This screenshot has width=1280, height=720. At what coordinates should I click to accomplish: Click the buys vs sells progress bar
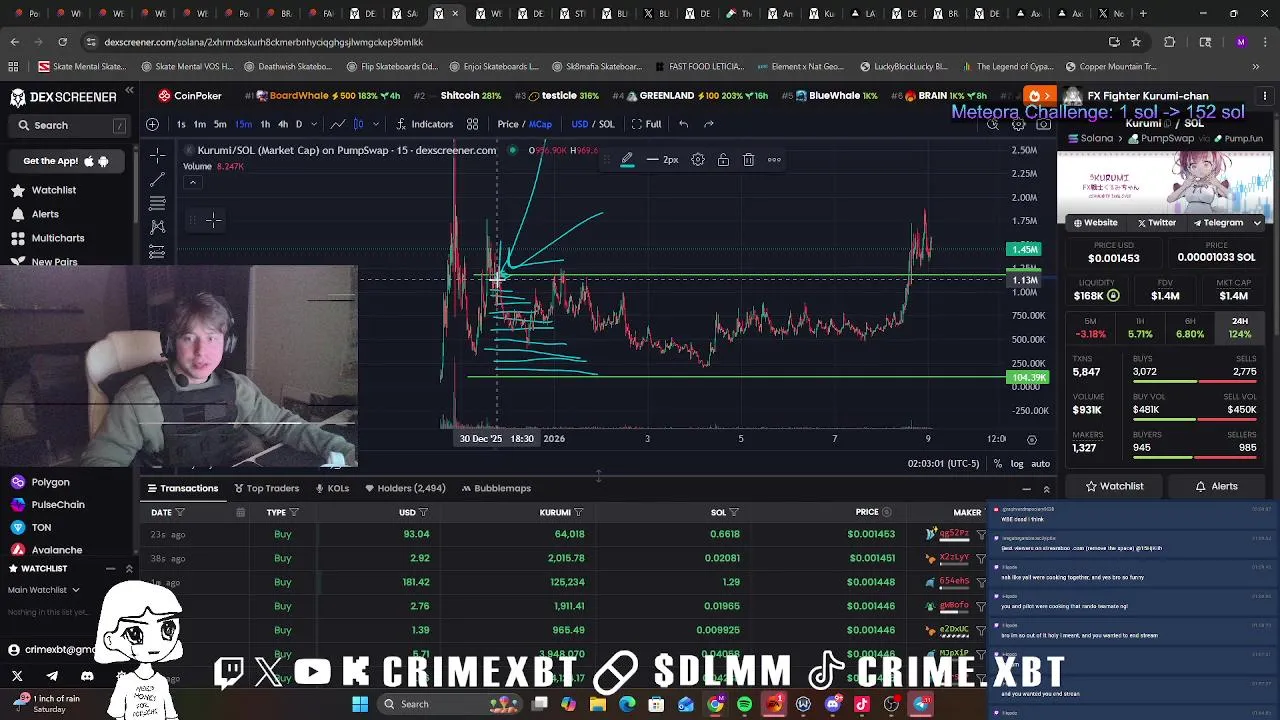coord(1194,382)
